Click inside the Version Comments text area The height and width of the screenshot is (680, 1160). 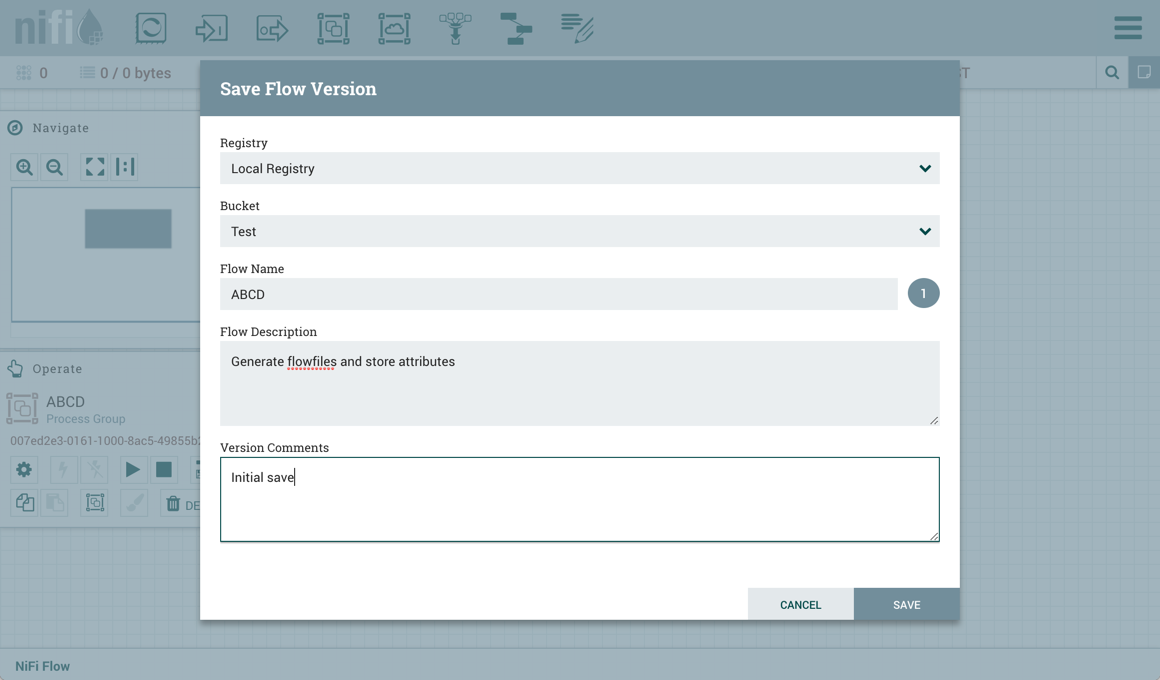(x=580, y=498)
